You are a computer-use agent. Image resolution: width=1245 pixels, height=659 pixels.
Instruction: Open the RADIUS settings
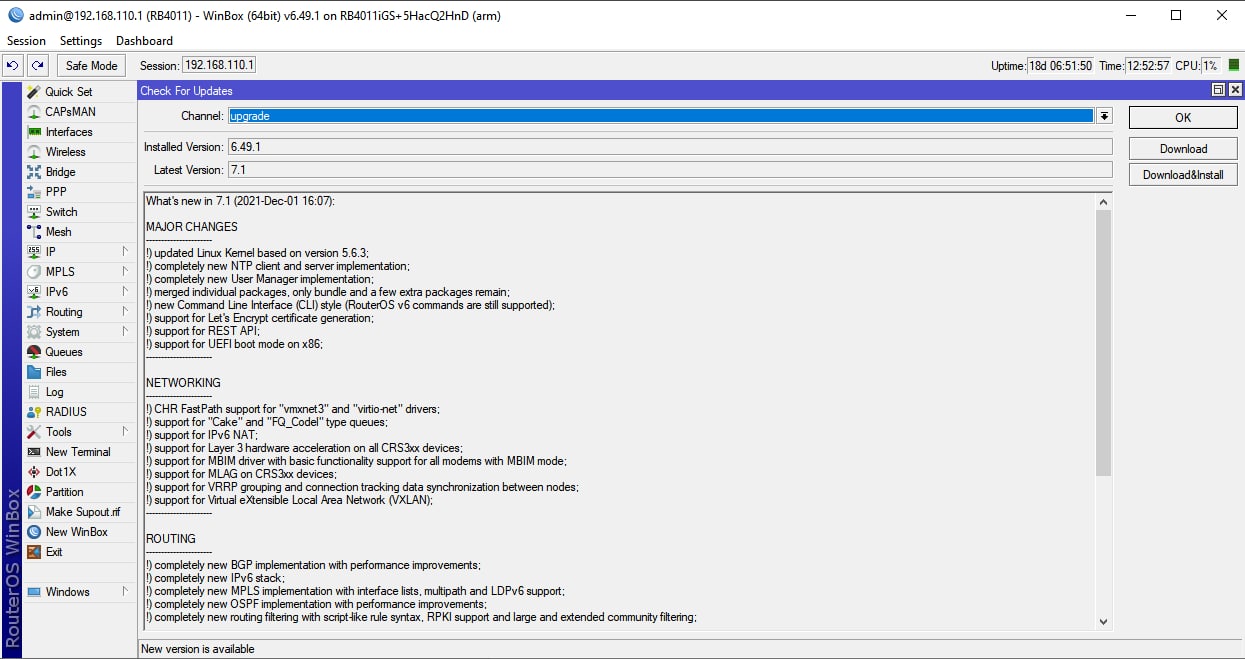click(80, 412)
